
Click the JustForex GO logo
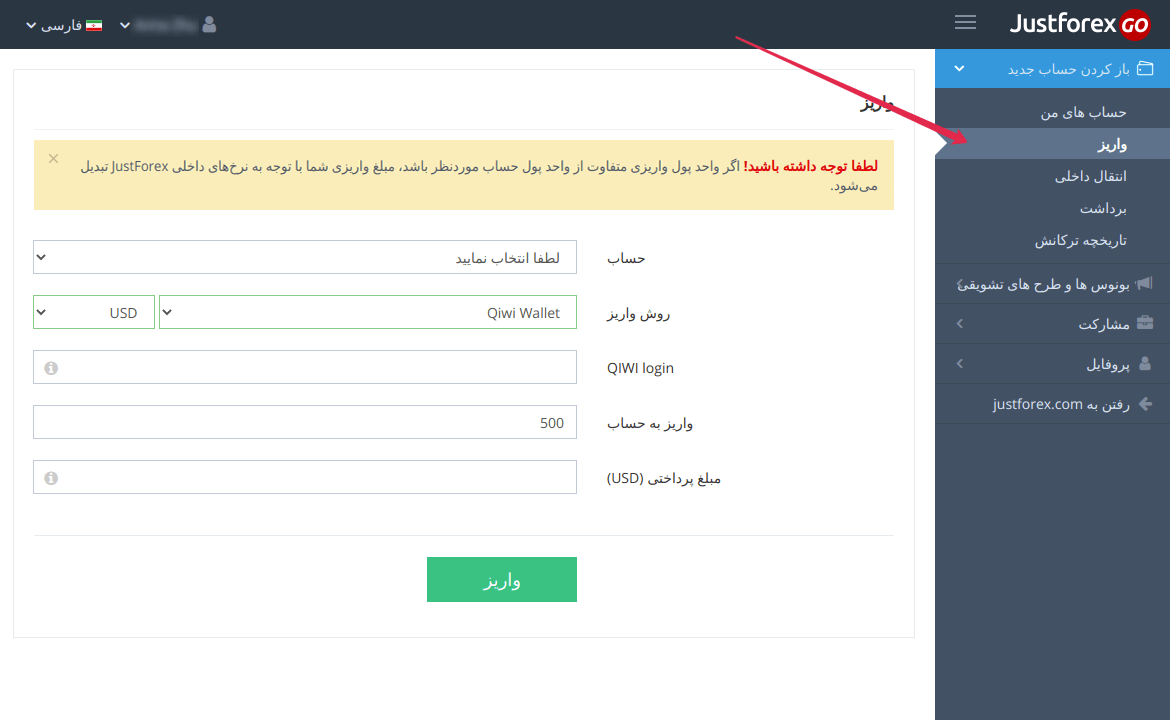coord(1079,24)
